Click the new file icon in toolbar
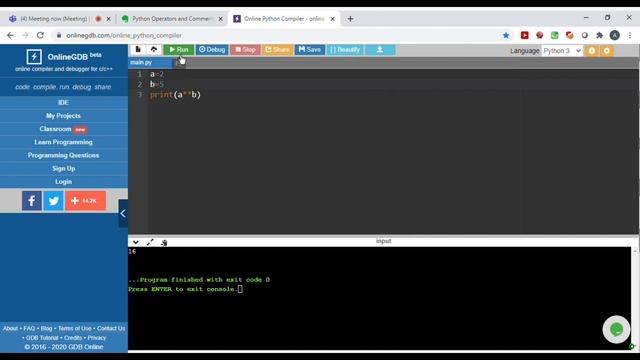 click(138, 49)
